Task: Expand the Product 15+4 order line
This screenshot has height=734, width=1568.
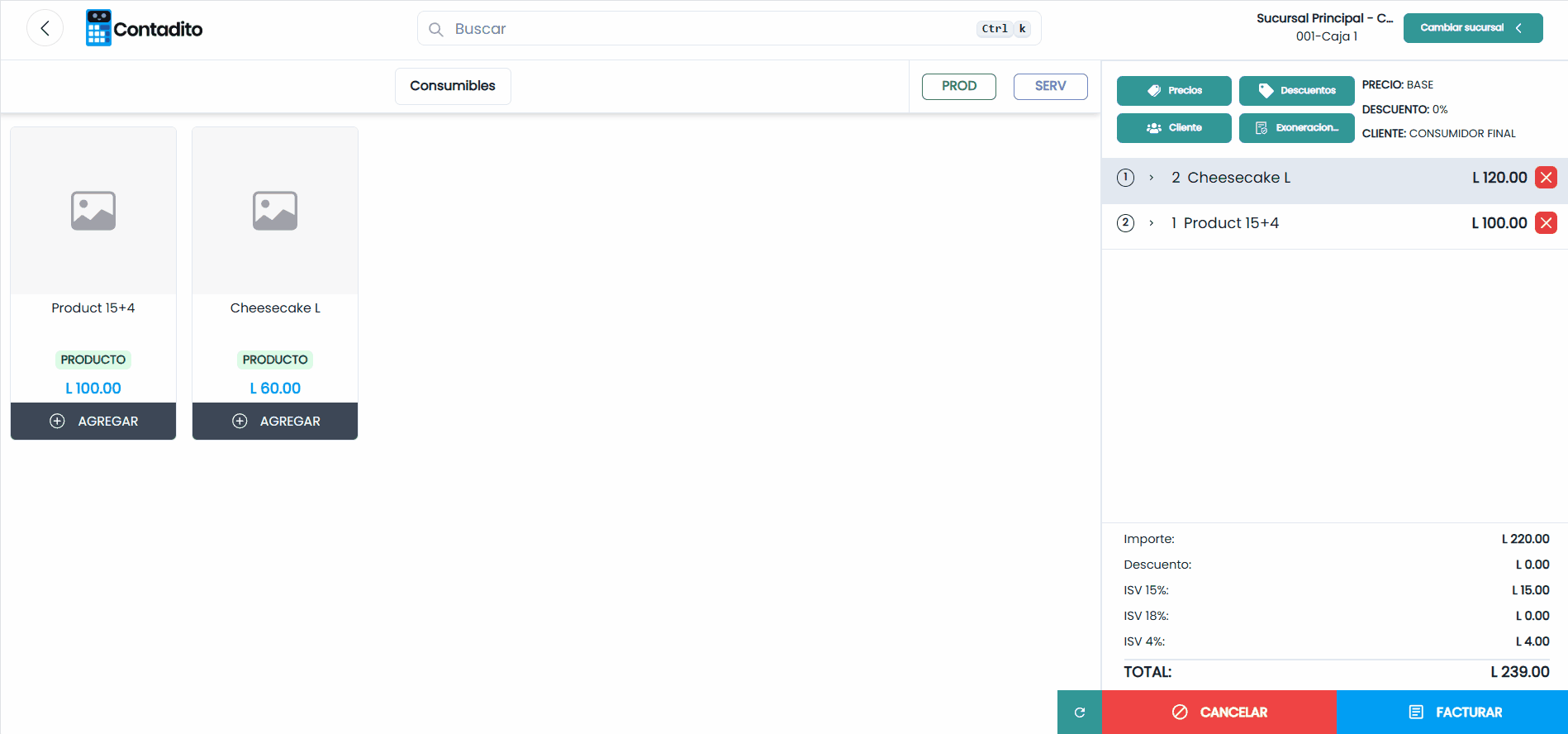Action: coord(1151,223)
